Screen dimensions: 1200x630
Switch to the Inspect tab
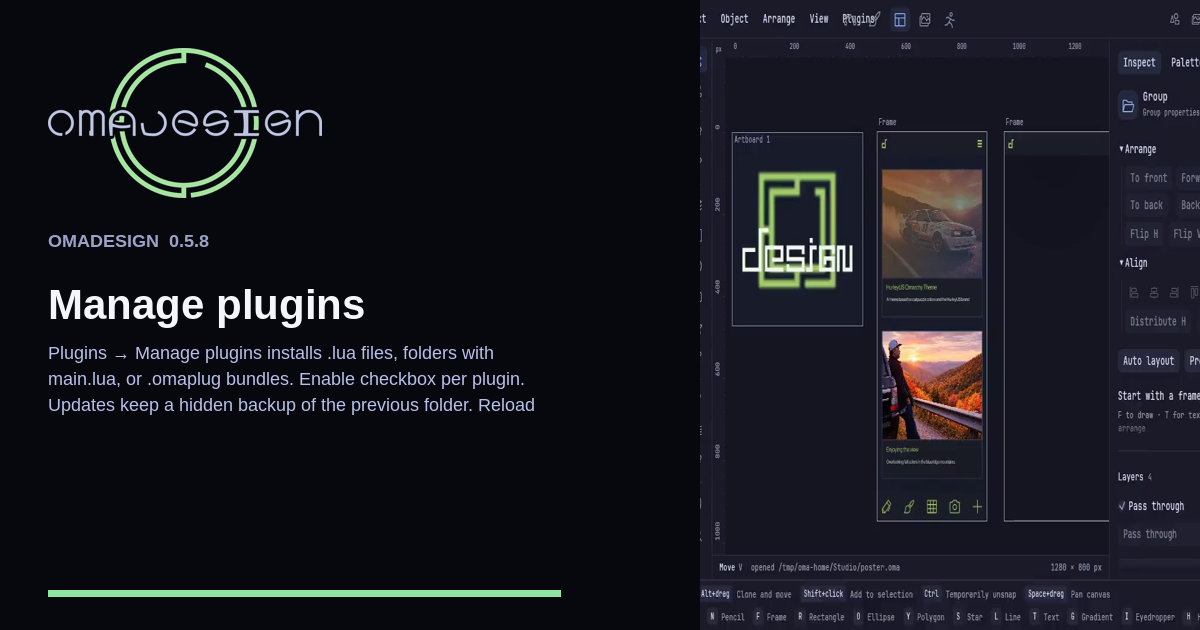[1139, 62]
